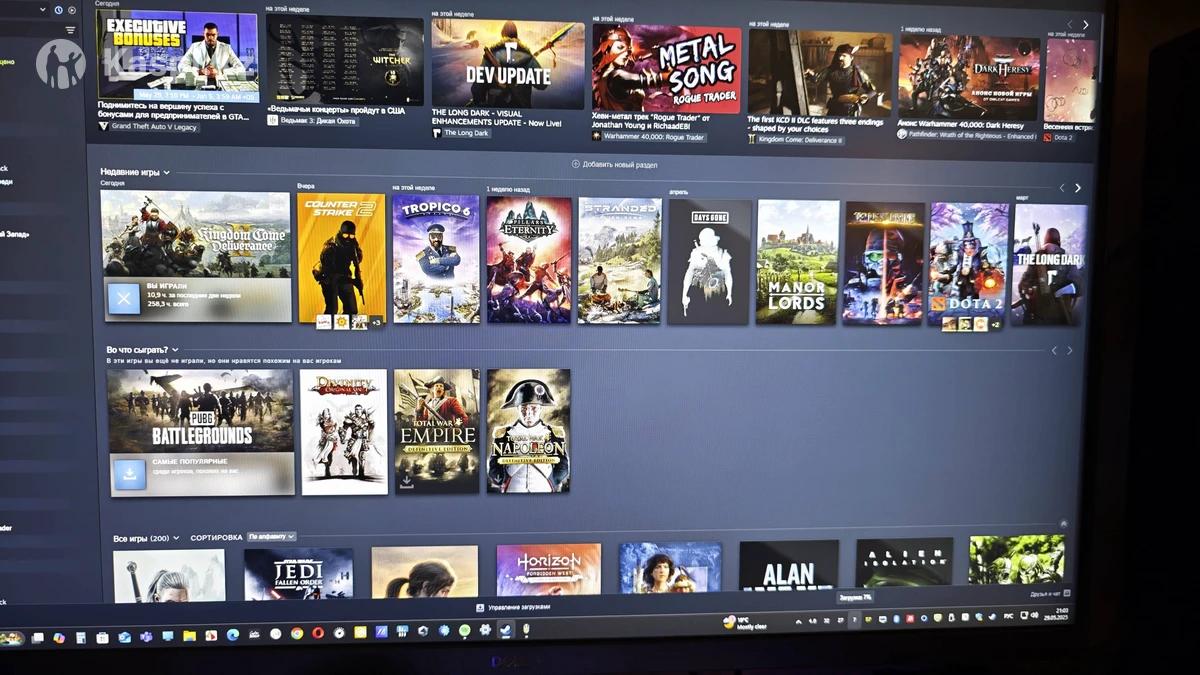1200x675 pixels.
Task: Select Jedi Fallen Order in all games
Action: (299, 575)
